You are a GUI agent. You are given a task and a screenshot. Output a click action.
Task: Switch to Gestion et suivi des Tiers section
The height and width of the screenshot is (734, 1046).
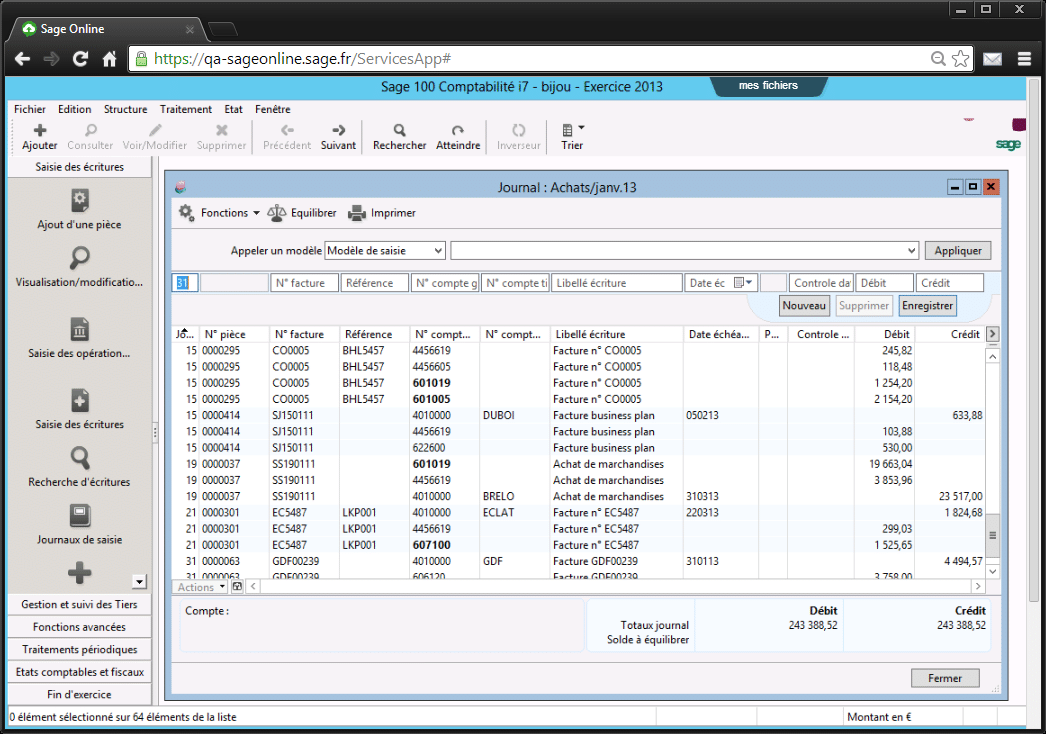coord(79,605)
